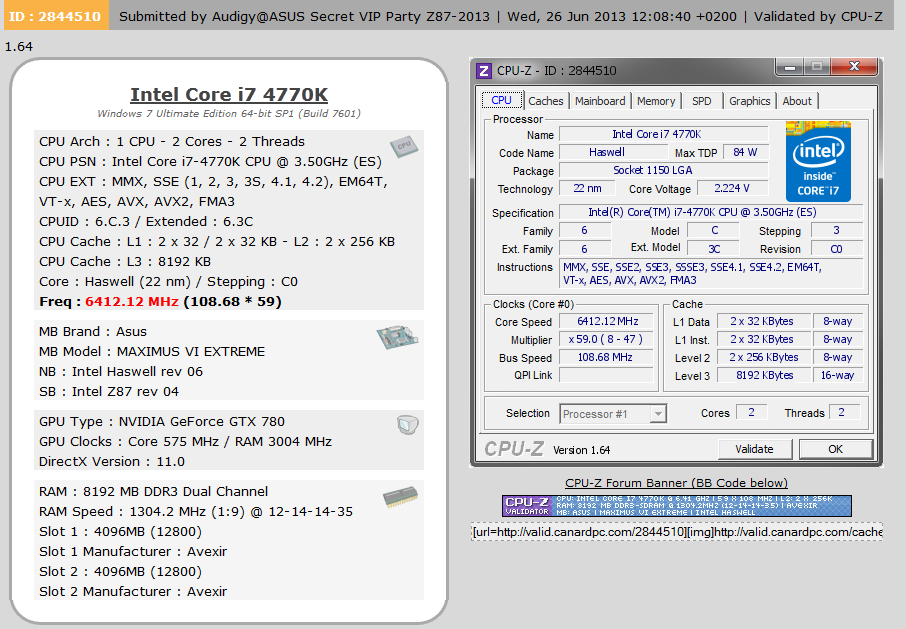Click the Level 3 8192 KBytes cache field
This screenshot has width=906, height=629.
764,375
